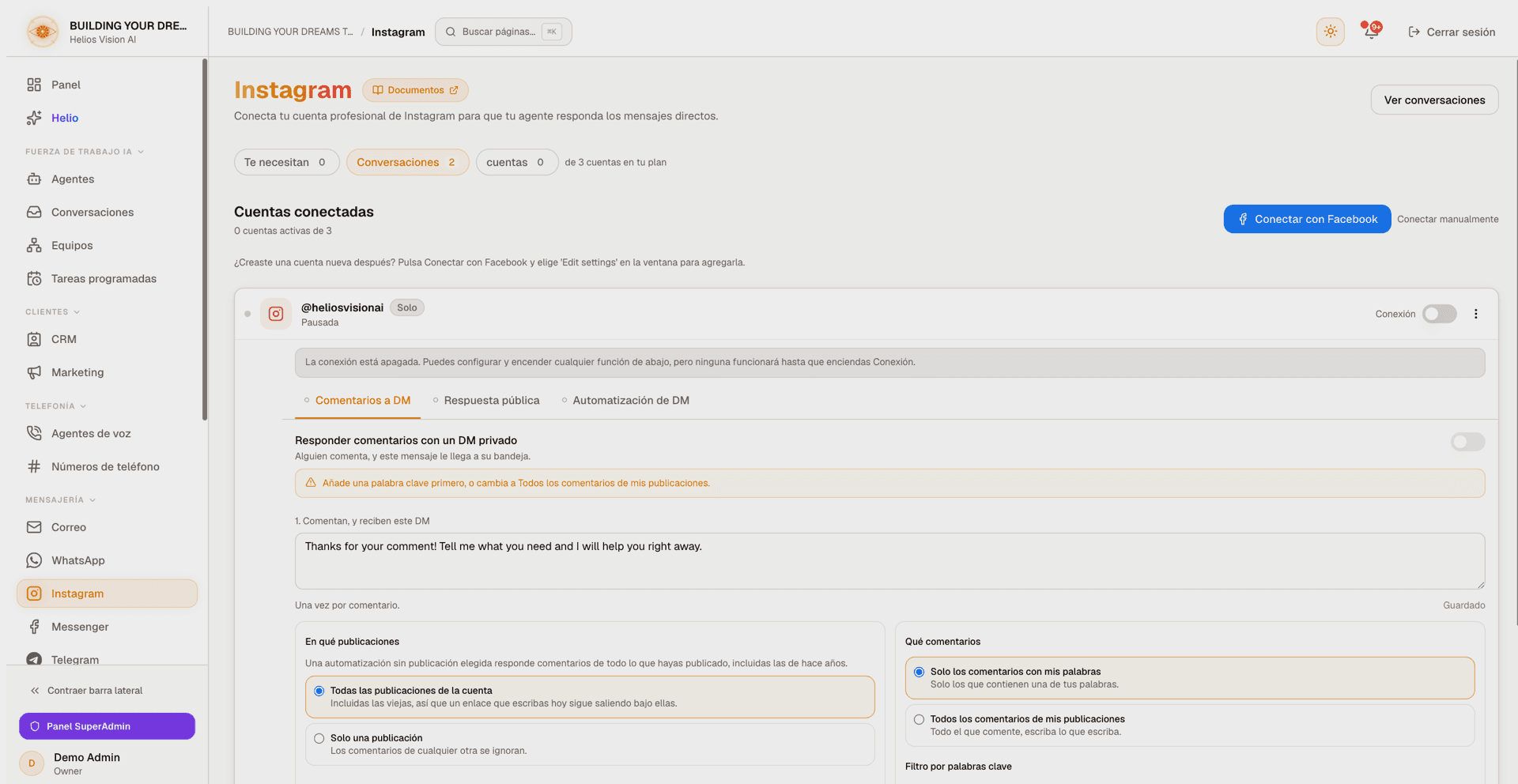
Task: Switch to the Respuesta pública tab
Action: [486, 401]
